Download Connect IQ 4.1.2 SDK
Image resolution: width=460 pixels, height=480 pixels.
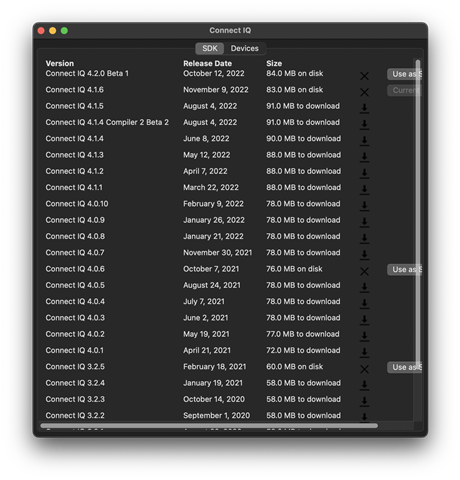pyautogui.click(x=364, y=173)
